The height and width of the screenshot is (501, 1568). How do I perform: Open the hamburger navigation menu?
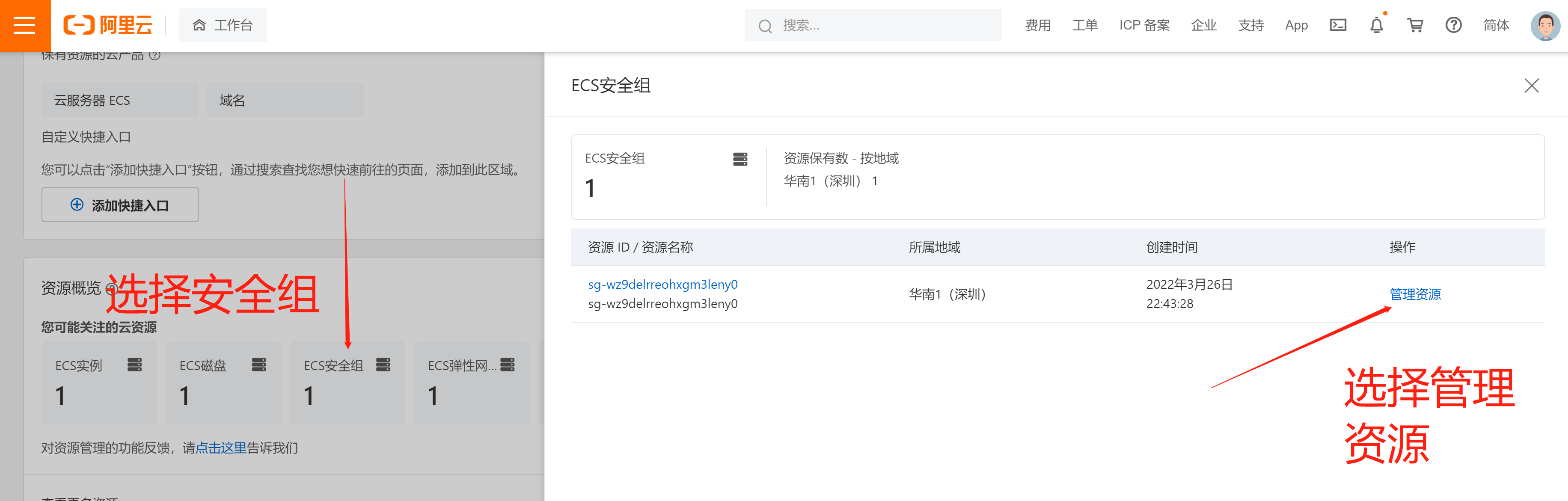(24, 26)
